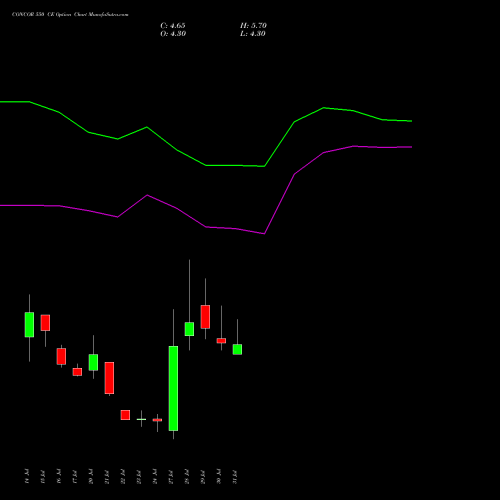Select the green candle on 31 Jul

(x=237, y=349)
